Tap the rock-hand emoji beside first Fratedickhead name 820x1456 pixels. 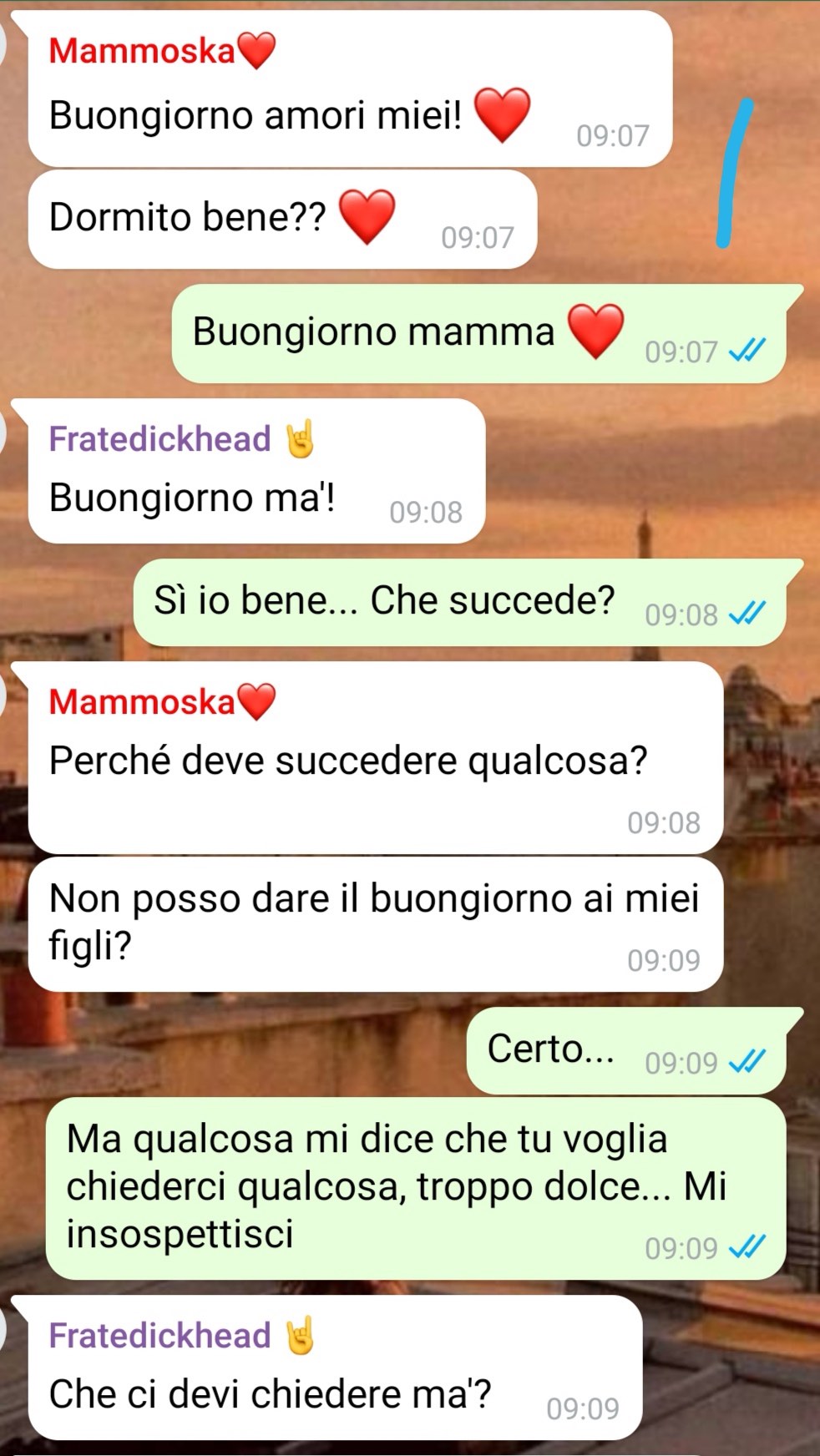[300, 440]
